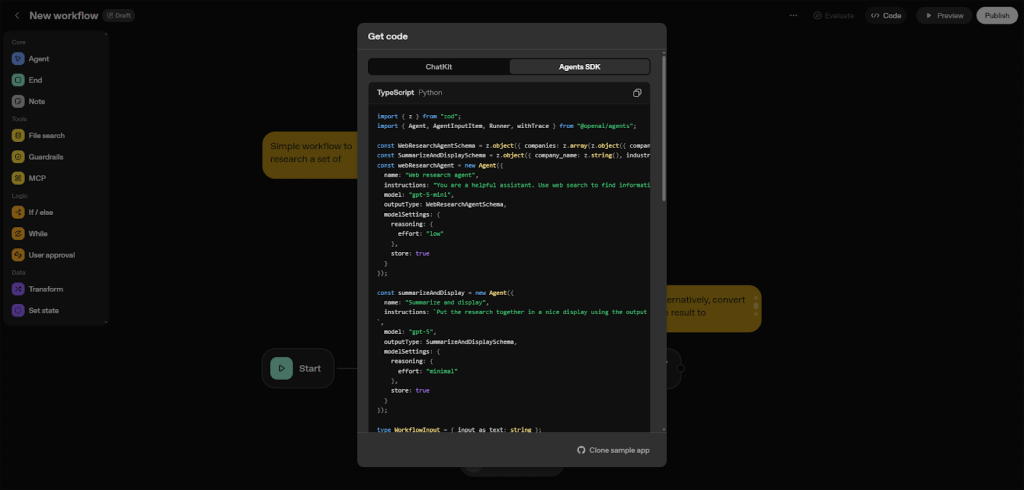Select the End node icon

tap(18, 80)
